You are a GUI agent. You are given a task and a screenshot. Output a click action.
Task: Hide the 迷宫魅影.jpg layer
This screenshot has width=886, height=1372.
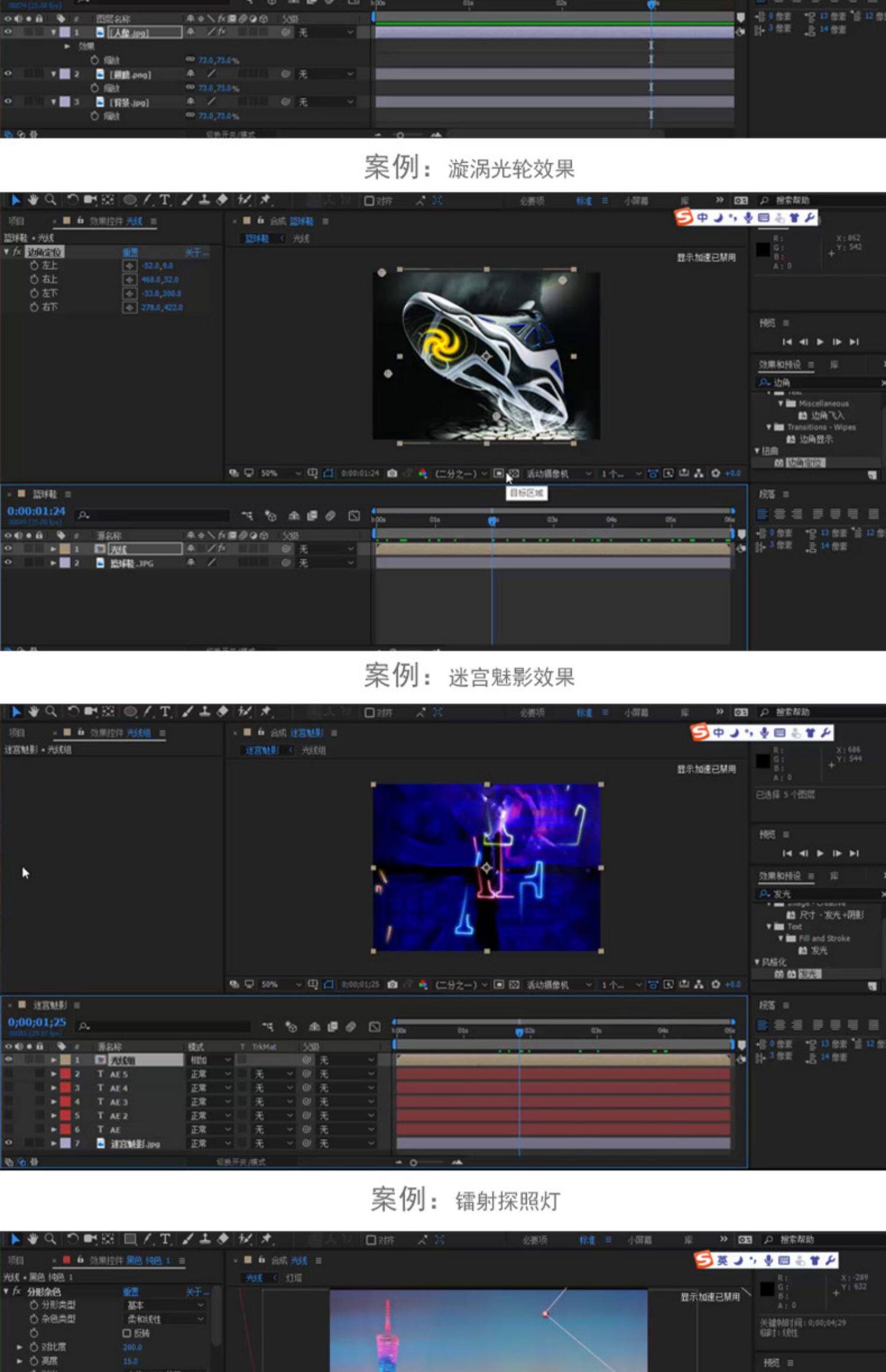click(x=8, y=1143)
